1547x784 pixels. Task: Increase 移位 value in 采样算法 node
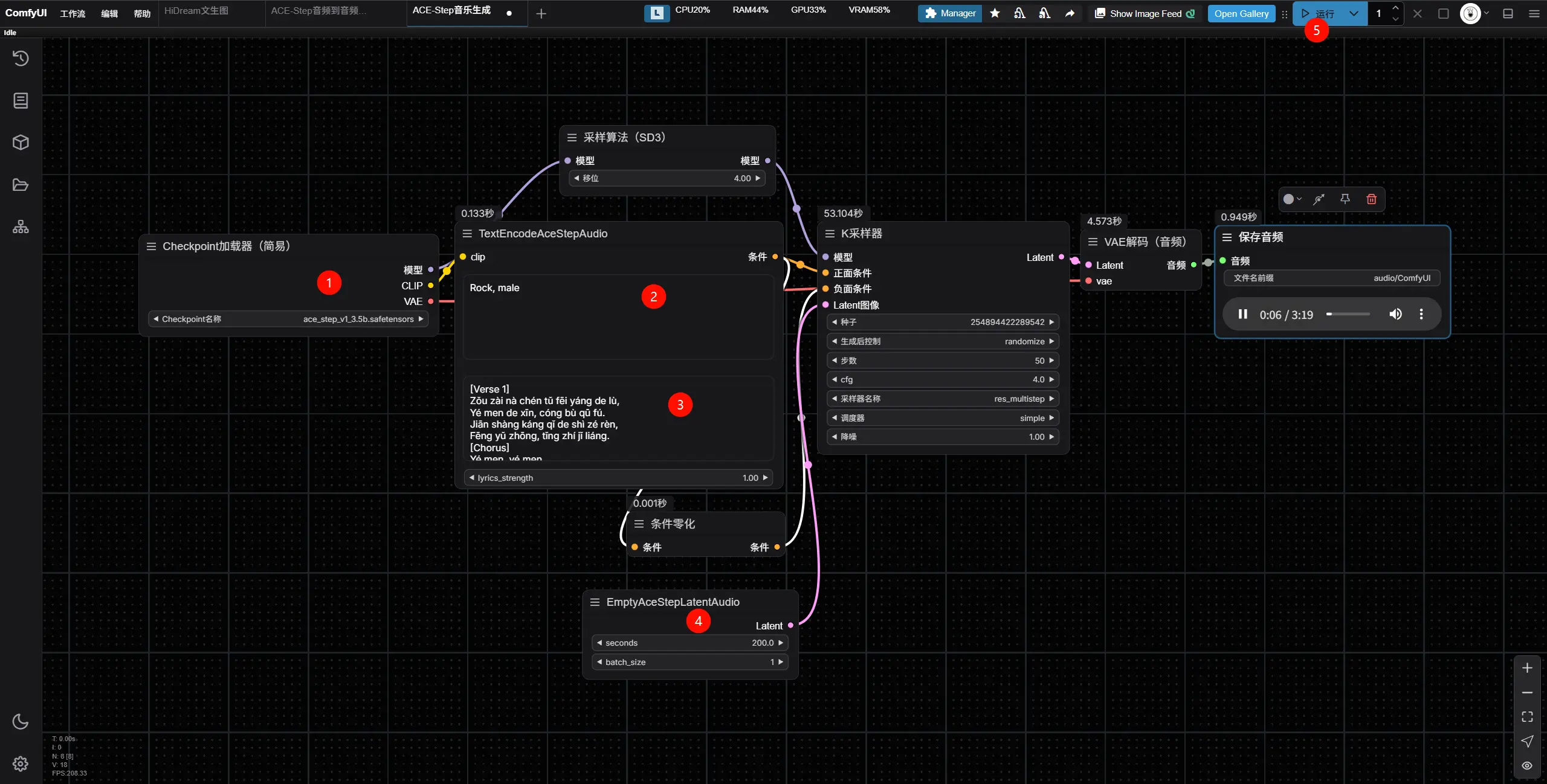pyautogui.click(x=758, y=178)
